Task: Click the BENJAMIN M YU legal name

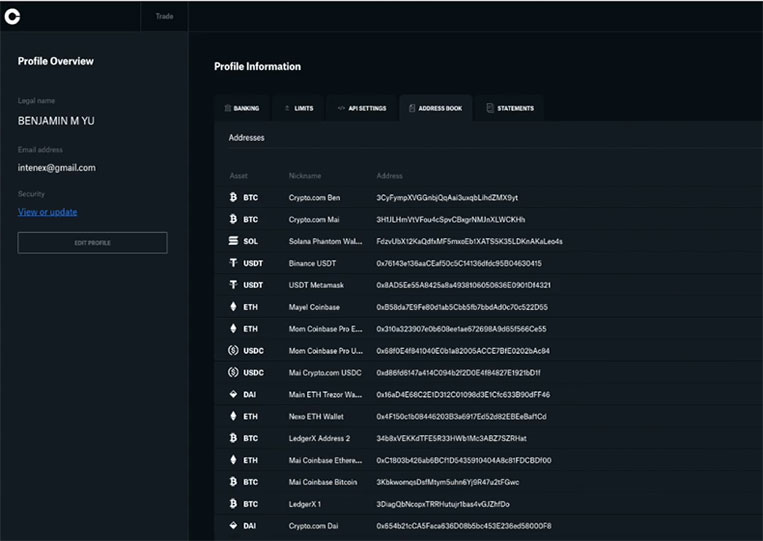Action: (56, 121)
